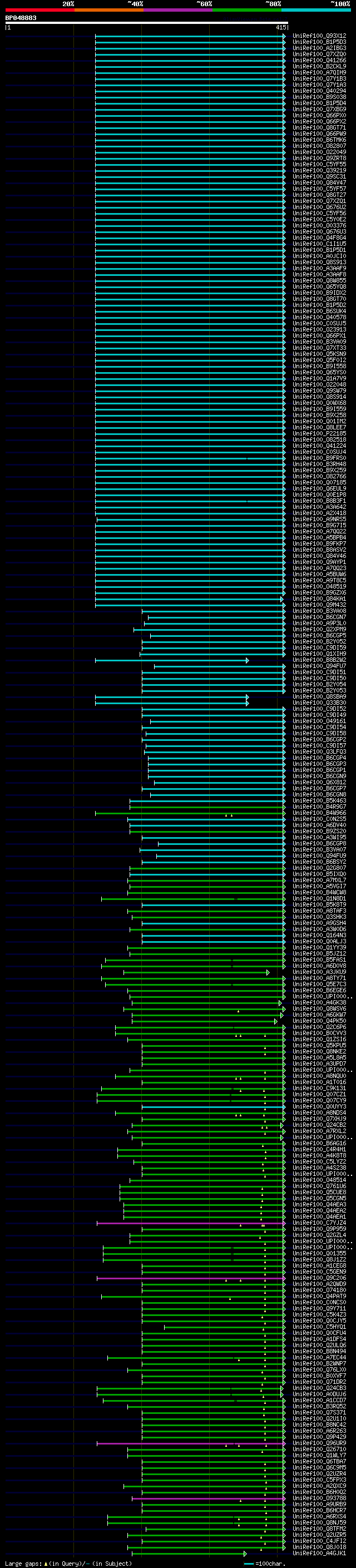Select label UniRef100_Q4F8G4

(319, 238)
